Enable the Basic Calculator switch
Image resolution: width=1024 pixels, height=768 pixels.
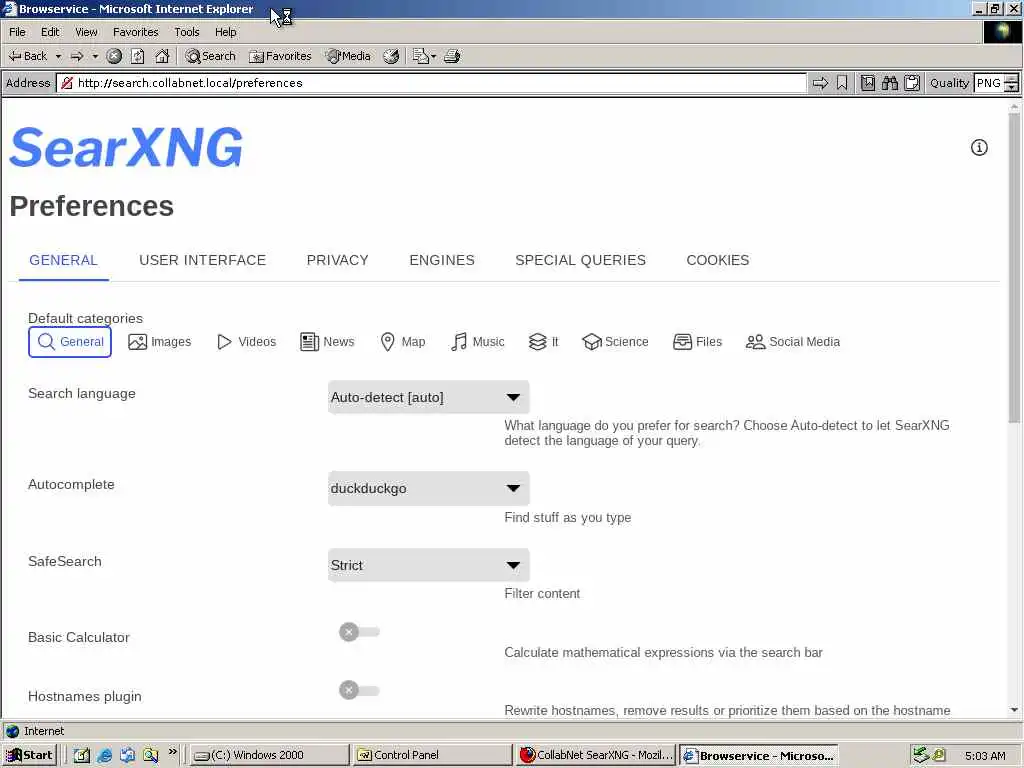[359, 632]
